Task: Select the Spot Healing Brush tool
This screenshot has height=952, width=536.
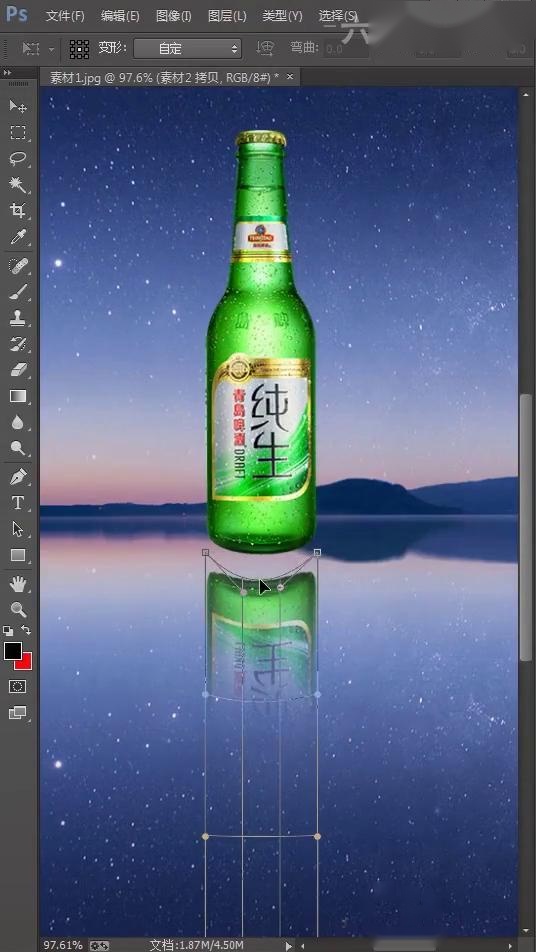Action: pos(18,266)
